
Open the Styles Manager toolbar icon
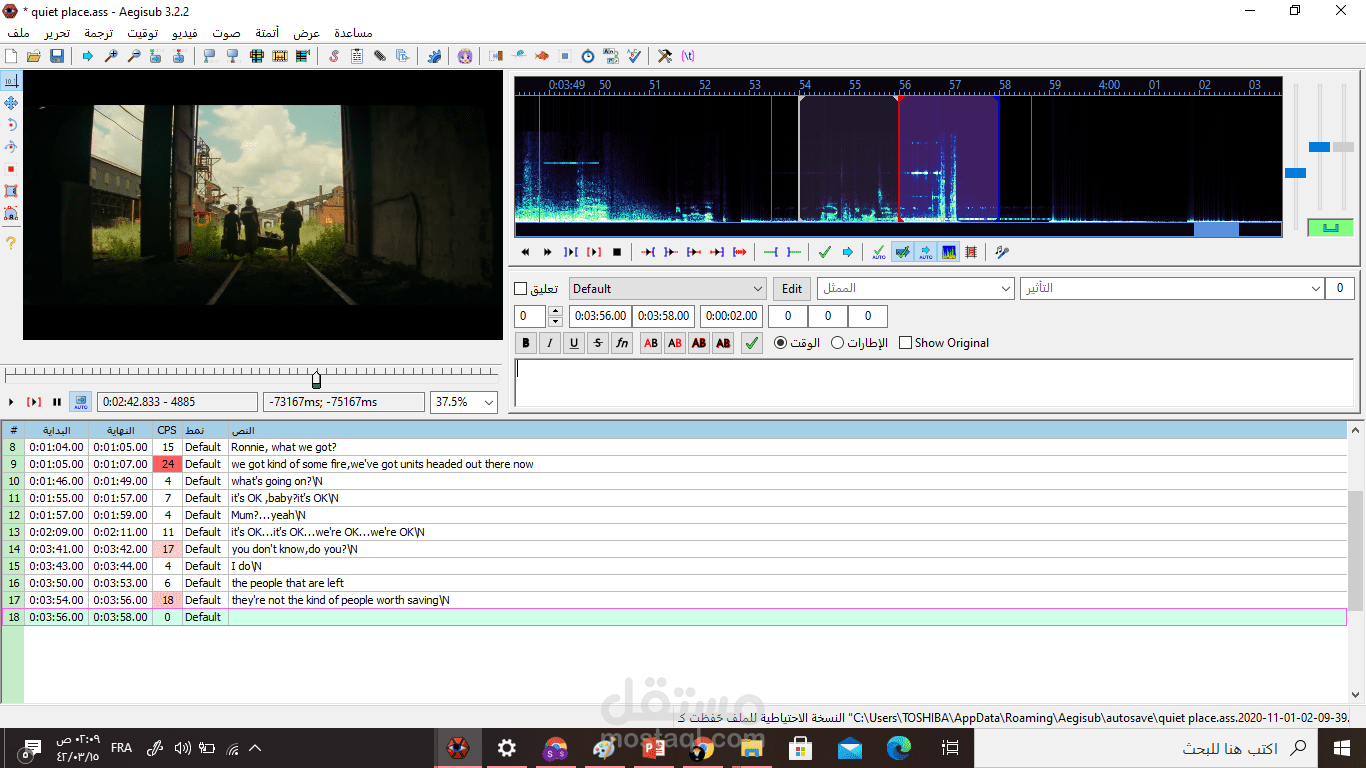coord(333,56)
